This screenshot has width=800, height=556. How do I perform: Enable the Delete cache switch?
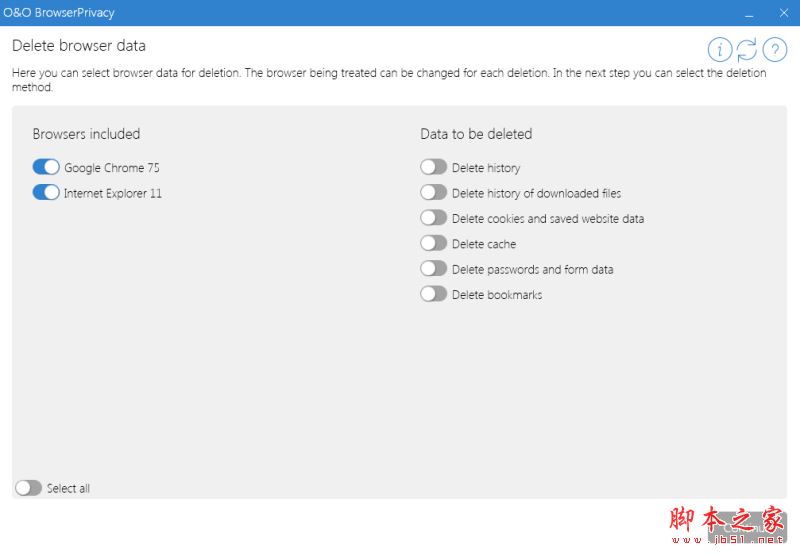coord(434,243)
